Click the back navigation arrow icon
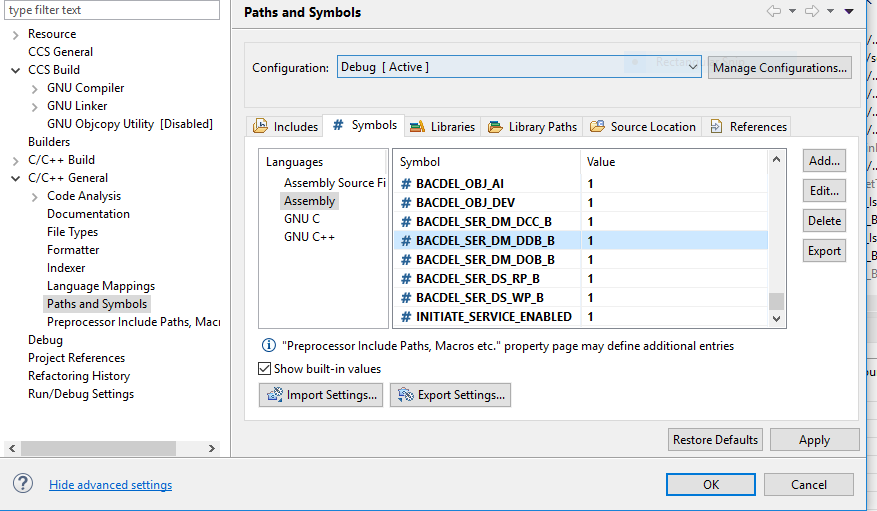 point(773,12)
